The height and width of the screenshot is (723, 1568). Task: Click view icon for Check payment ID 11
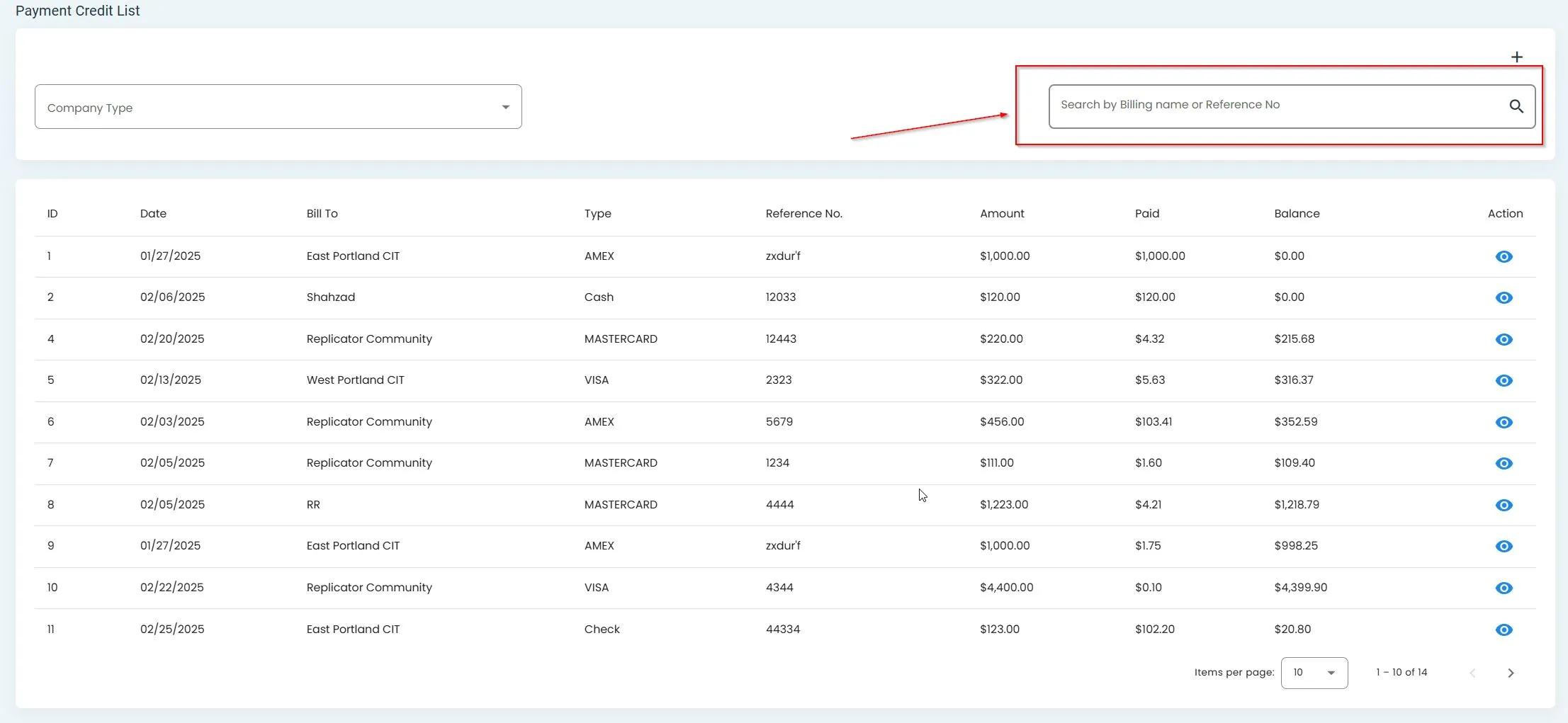click(1504, 630)
